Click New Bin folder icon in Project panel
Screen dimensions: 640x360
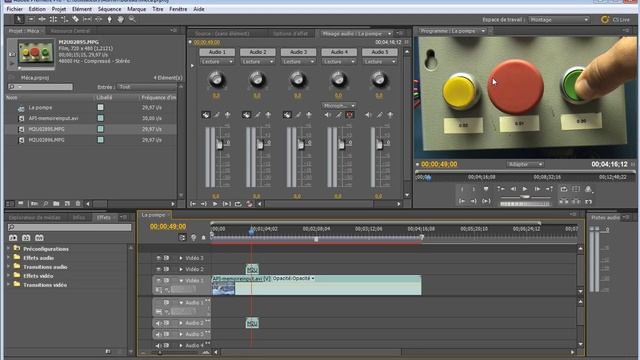56,203
